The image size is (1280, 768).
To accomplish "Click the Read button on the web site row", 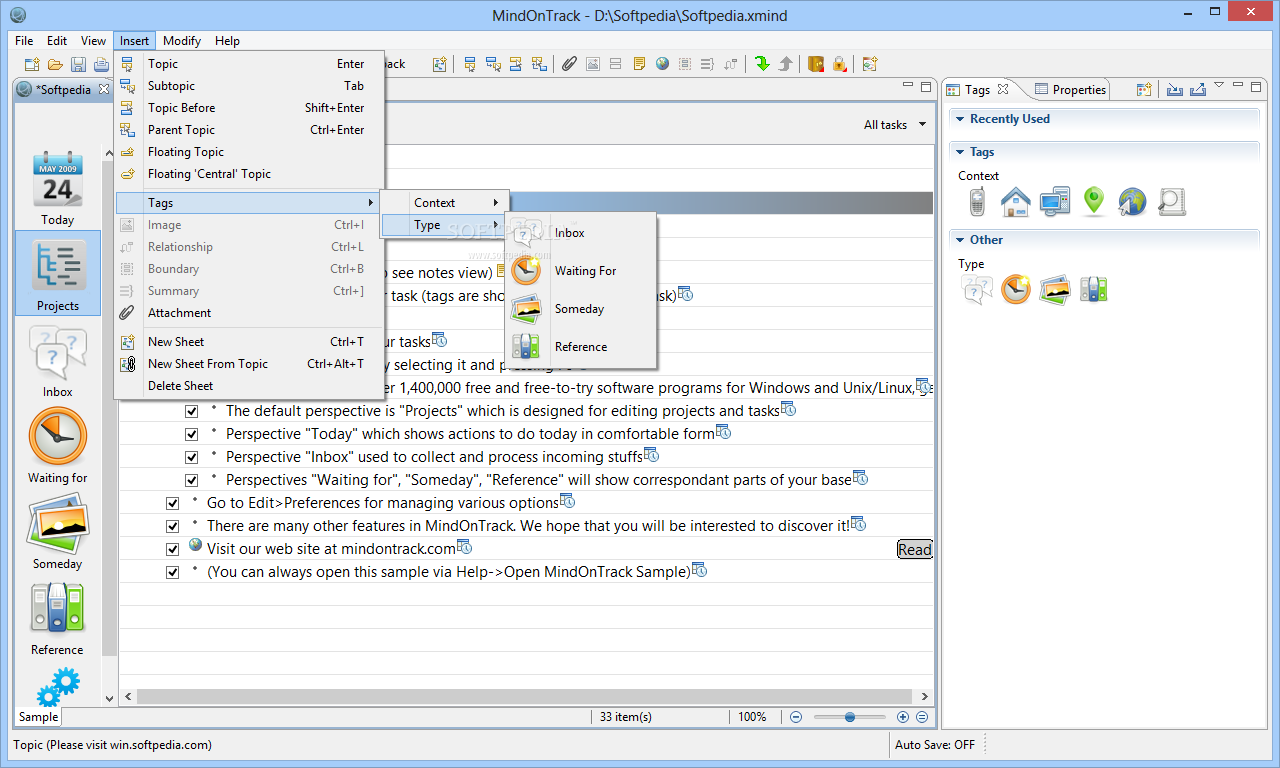I will tap(914, 549).
